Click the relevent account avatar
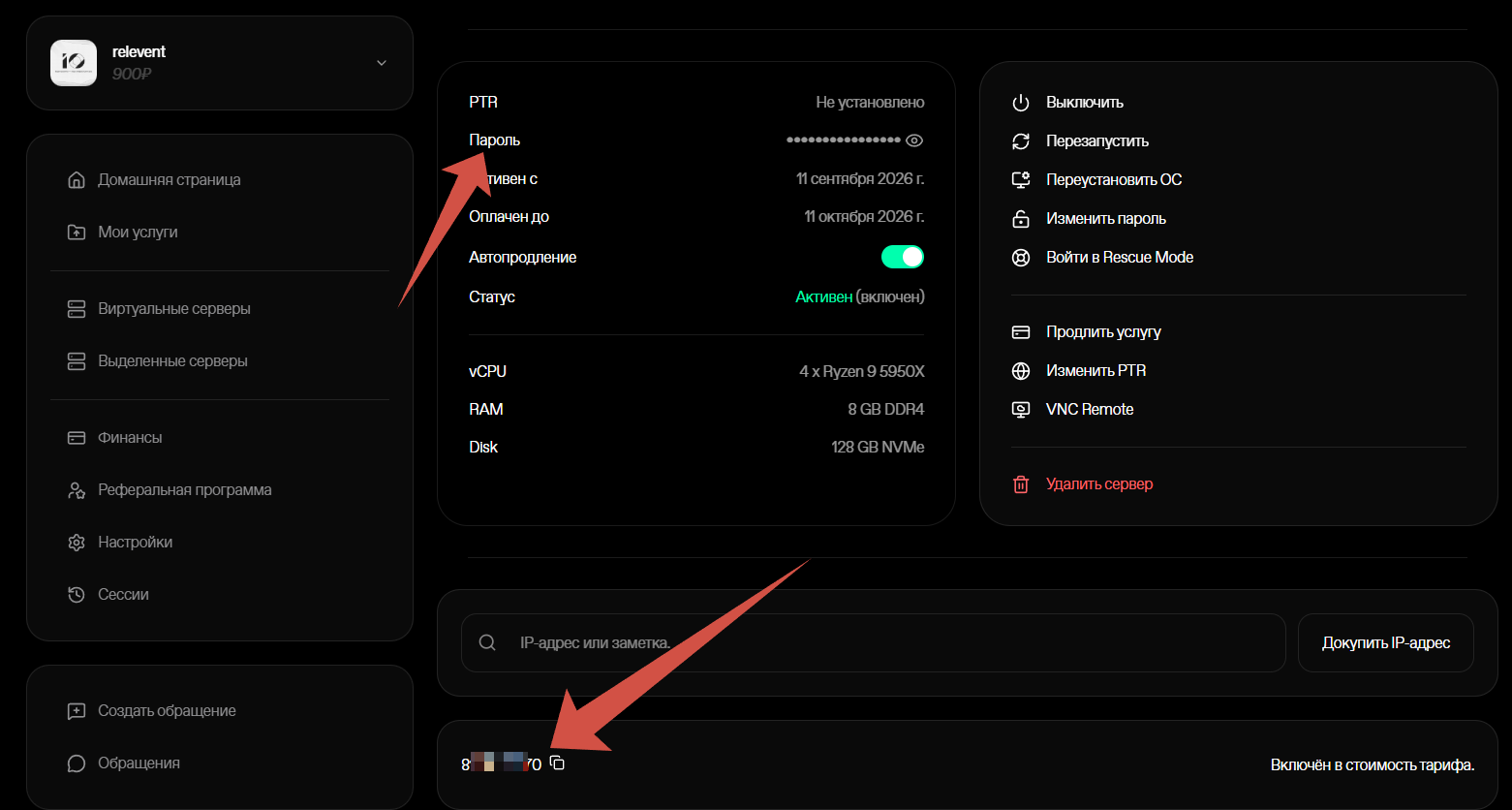 click(74, 63)
